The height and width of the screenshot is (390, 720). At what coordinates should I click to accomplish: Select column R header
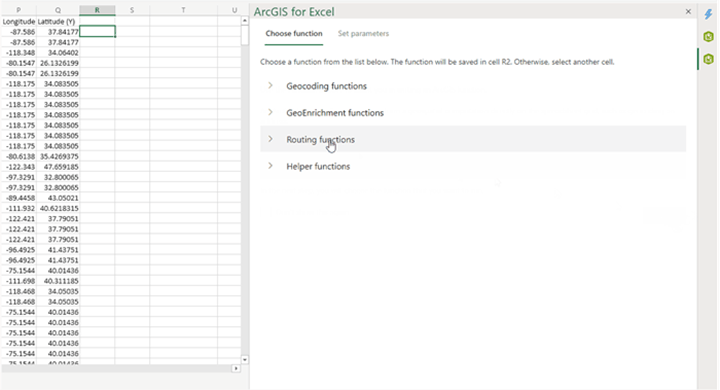[97, 10]
